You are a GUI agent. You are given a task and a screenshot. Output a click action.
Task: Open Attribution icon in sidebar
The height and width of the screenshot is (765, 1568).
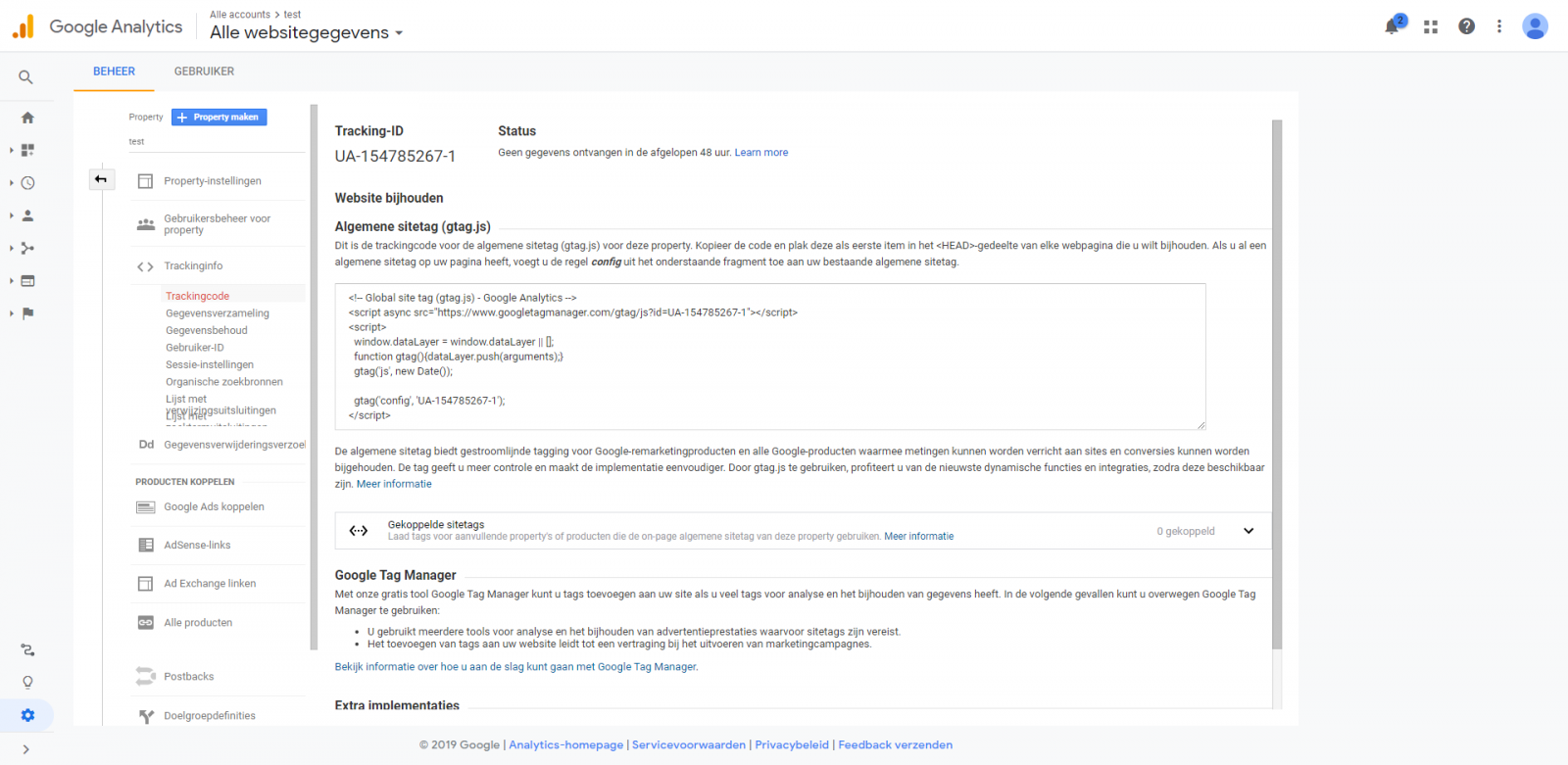(27, 649)
